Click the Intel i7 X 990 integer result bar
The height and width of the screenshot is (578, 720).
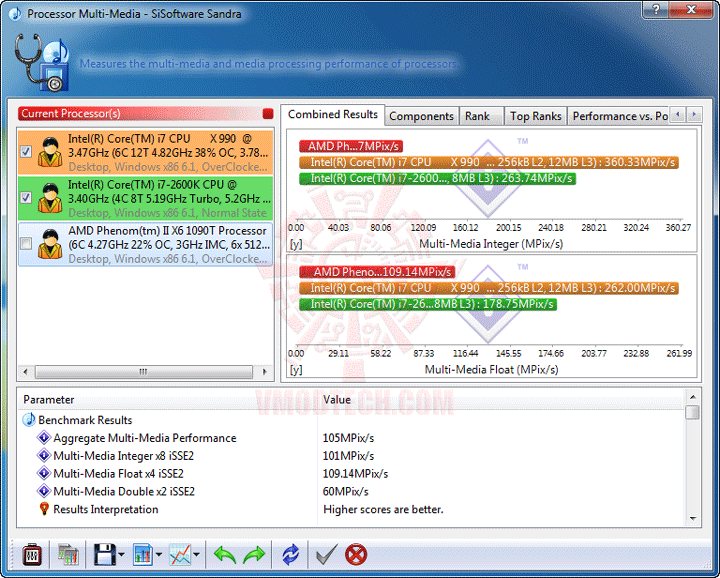point(489,163)
